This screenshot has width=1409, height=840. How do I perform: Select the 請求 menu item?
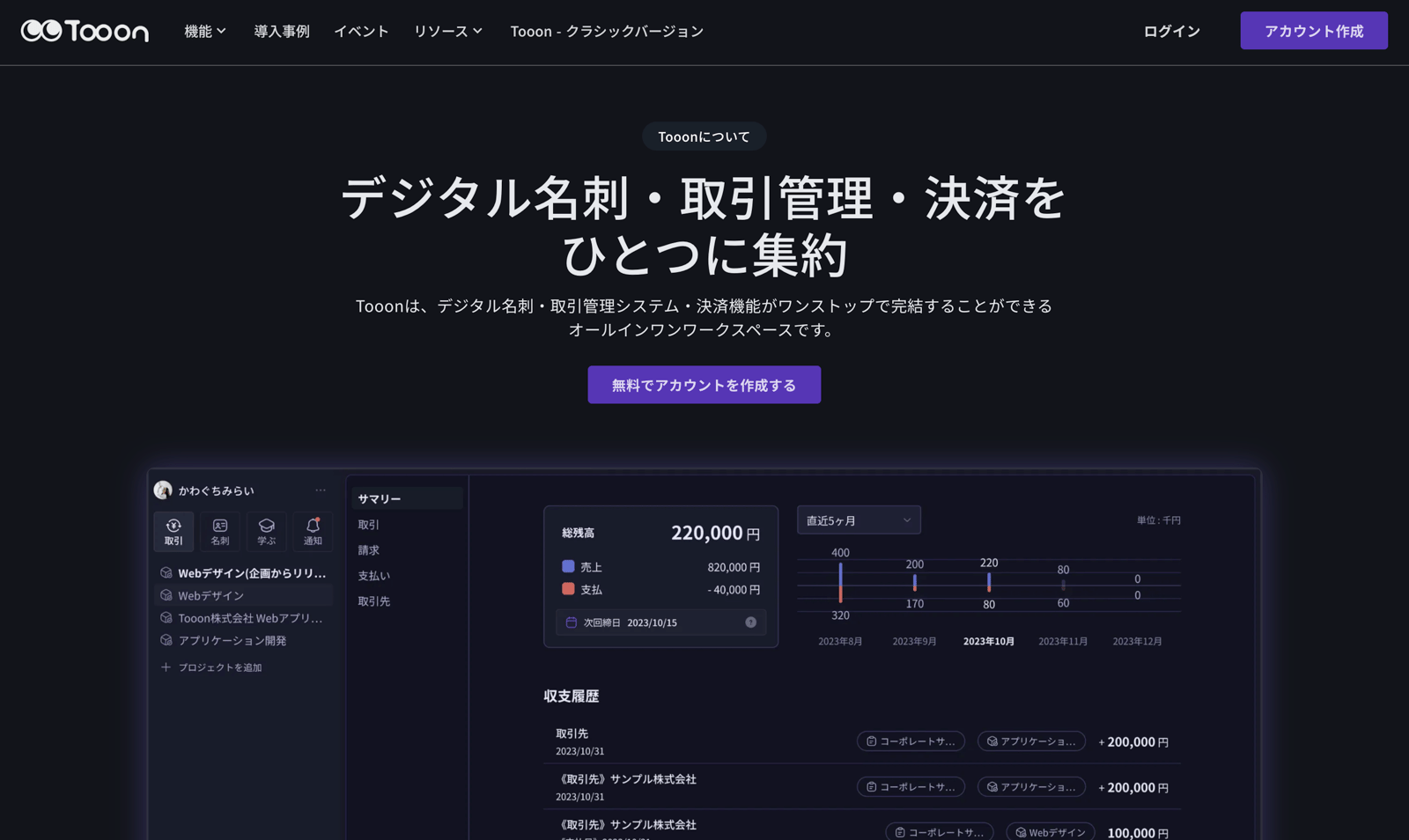tap(369, 550)
